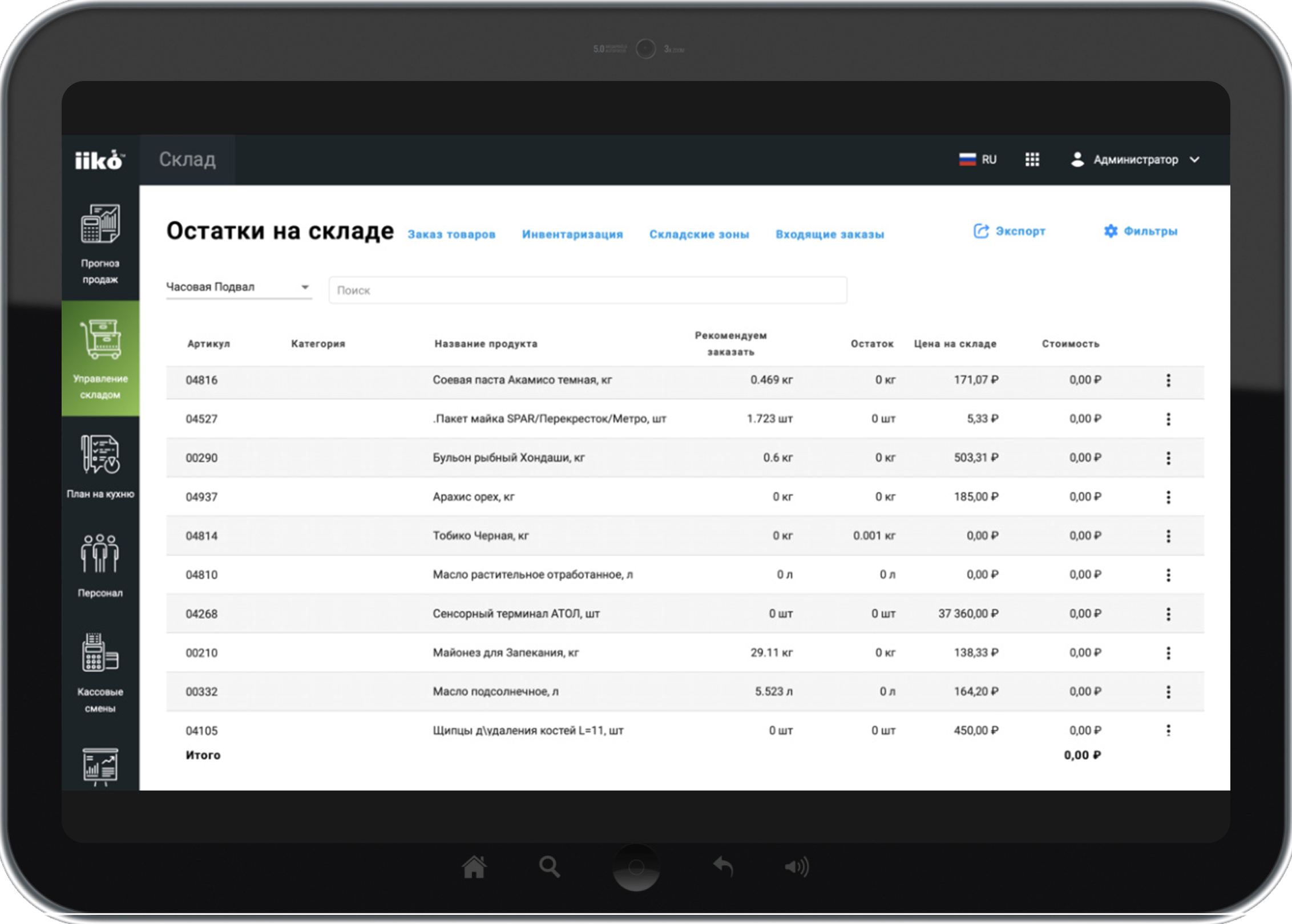Go to the Заказ товаров tab
The width and height of the screenshot is (1292, 924).
click(x=451, y=234)
